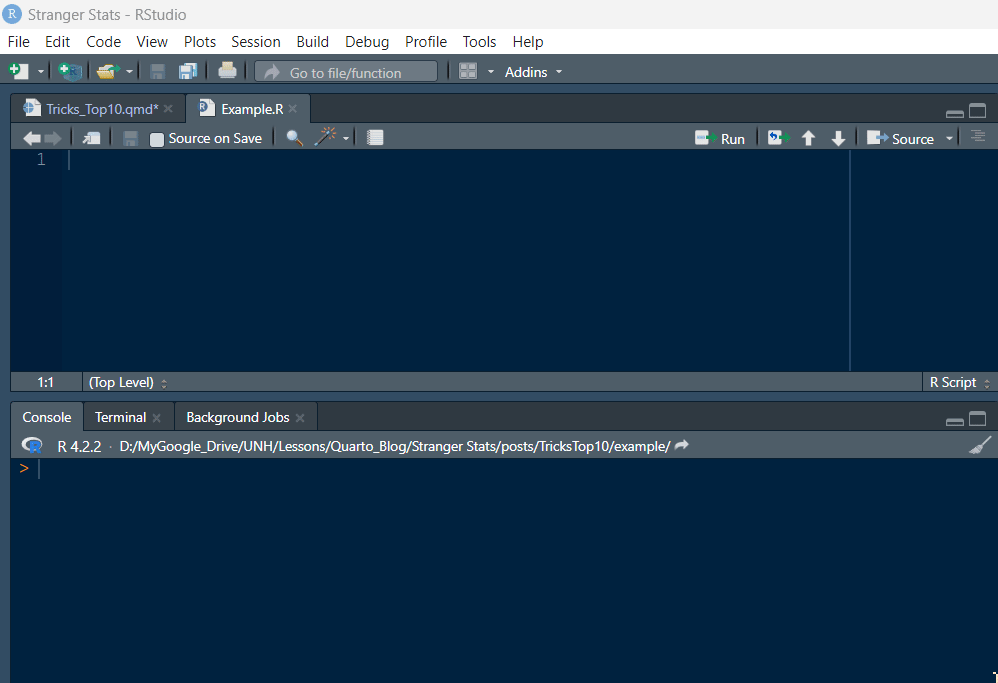The width and height of the screenshot is (998, 683).
Task: Open the Addins dropdown
Action: [x=533, y=72]
